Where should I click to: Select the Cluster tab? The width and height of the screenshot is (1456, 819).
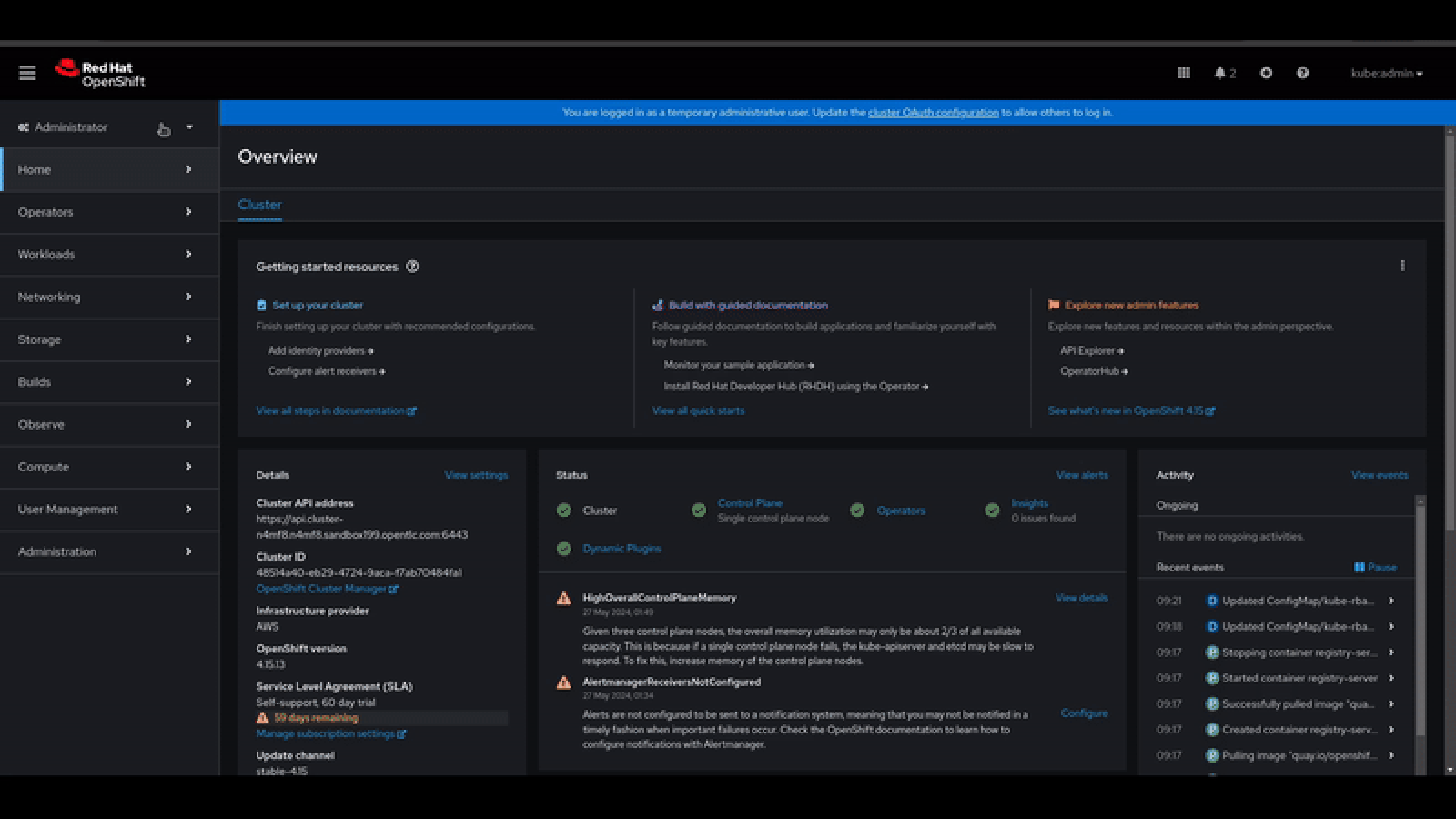(259, 205)
